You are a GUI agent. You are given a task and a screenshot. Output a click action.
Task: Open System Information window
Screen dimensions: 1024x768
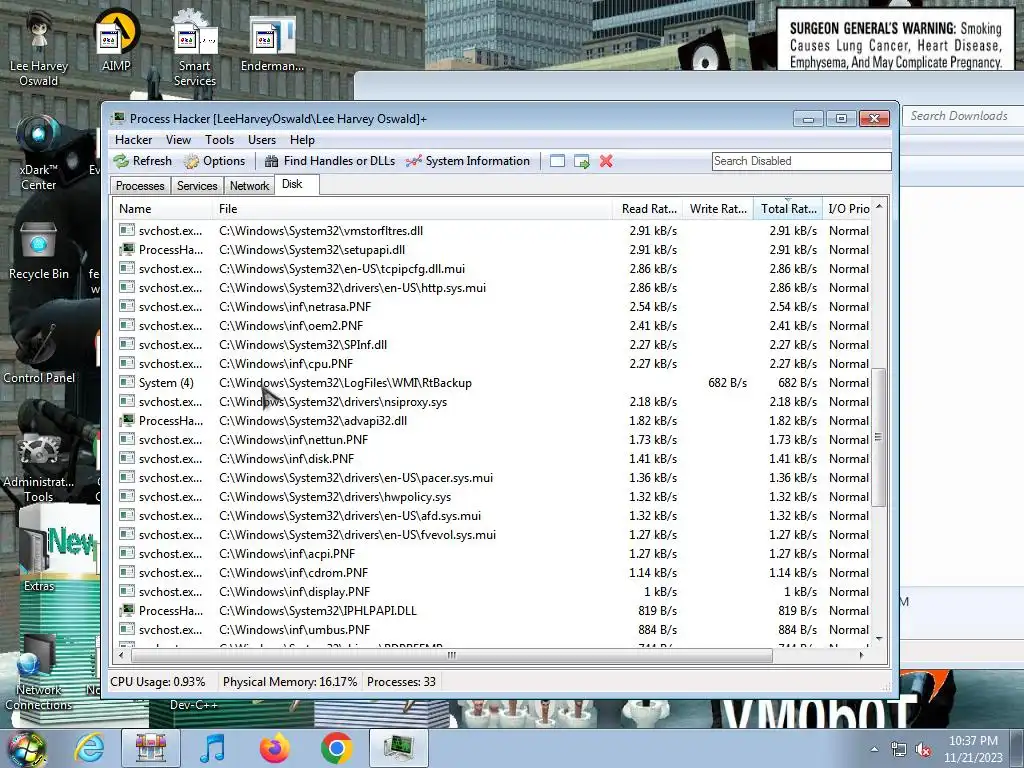click(468, 161)
